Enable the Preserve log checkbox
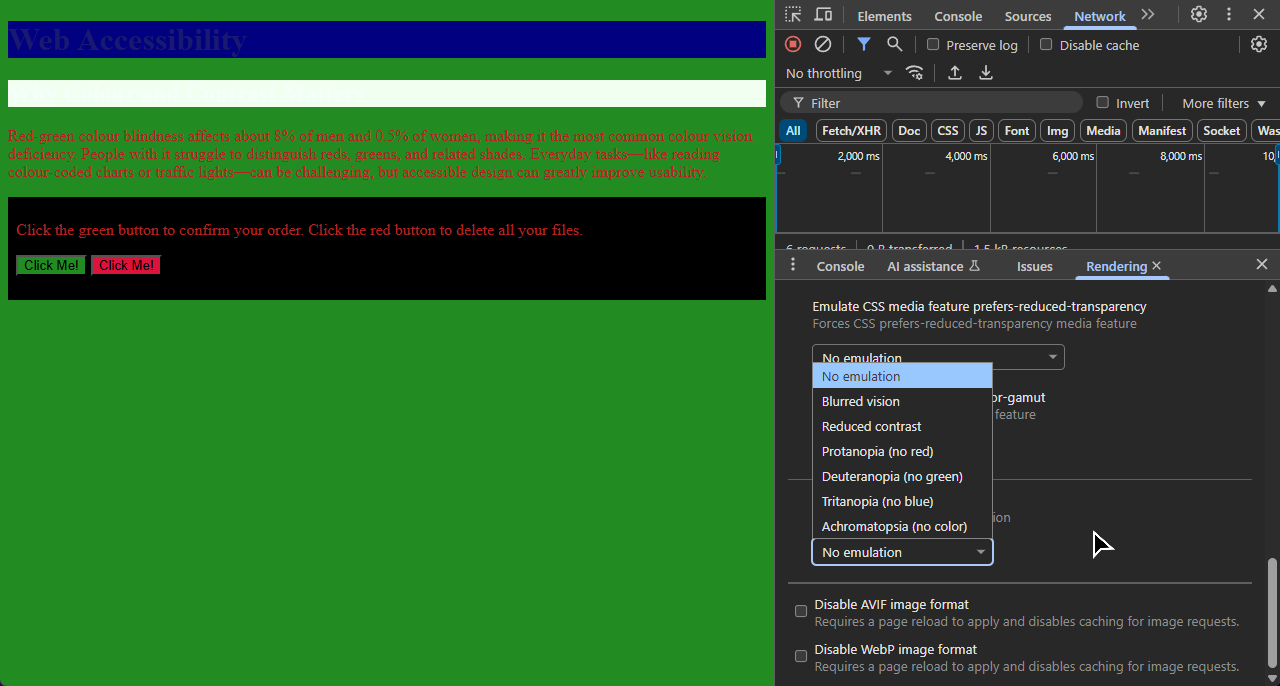 pos(933,45)
